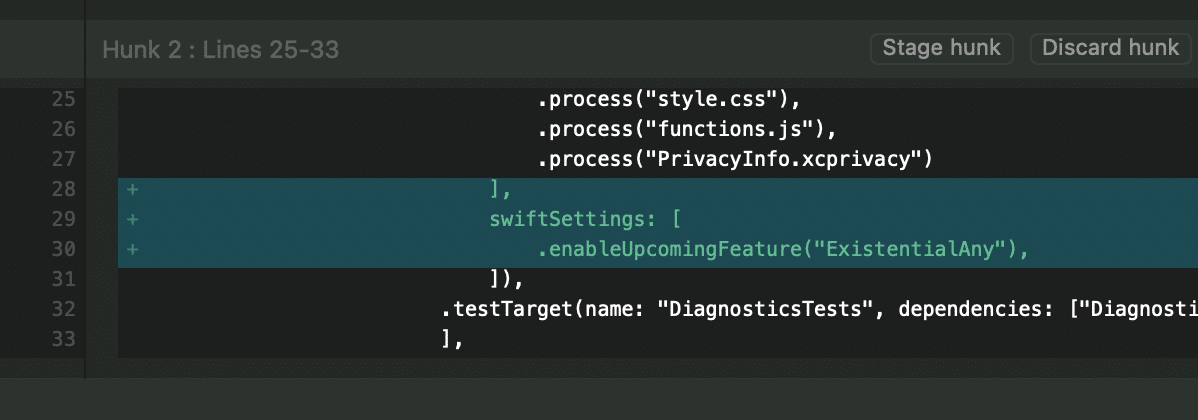The width and height of the screenshot is (1198, 420).
Task: Click the .process("functions.js") code line
Action: point(686,130)
